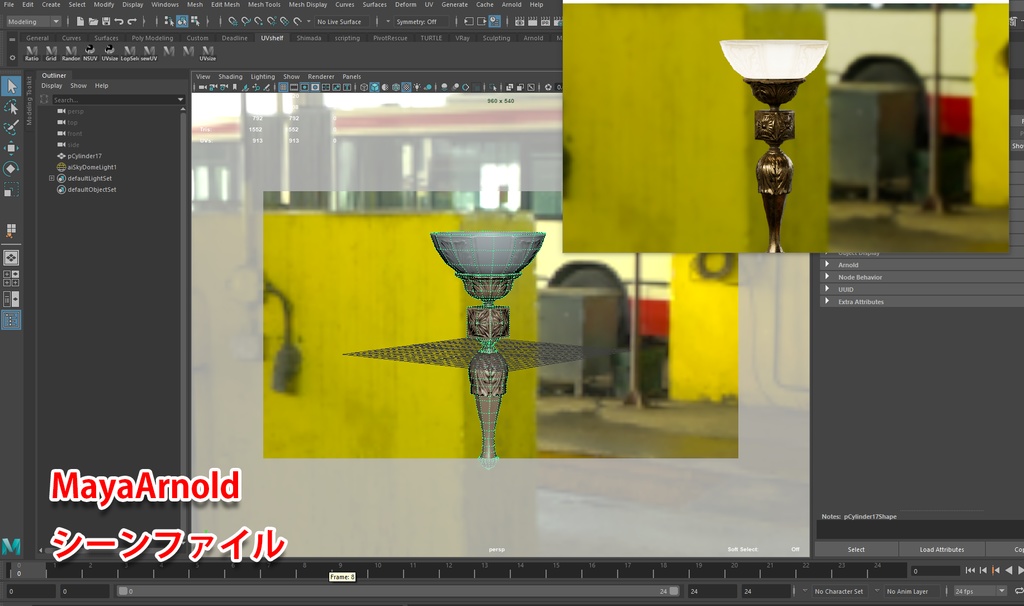Click the Open Scene folder icon
This screenshot has height=606, width=1024.
click(x=93, y=22)
